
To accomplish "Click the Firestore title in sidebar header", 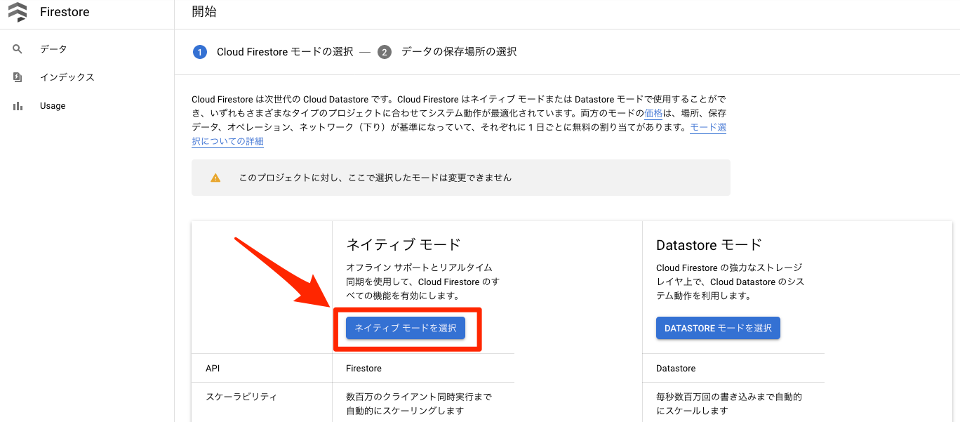I will click(64, 12).
